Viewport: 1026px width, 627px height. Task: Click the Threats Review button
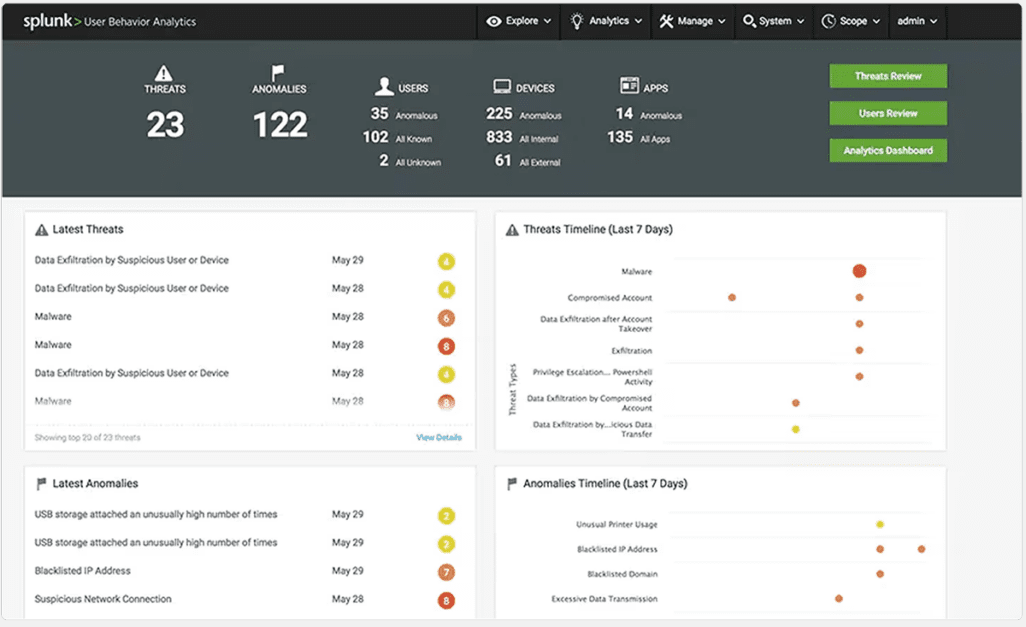(887, 75)
